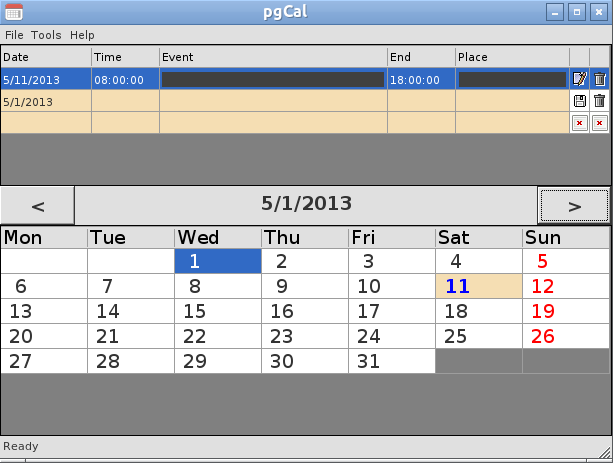Click trash icon in the 5/1/2013 row

(599, 101)
